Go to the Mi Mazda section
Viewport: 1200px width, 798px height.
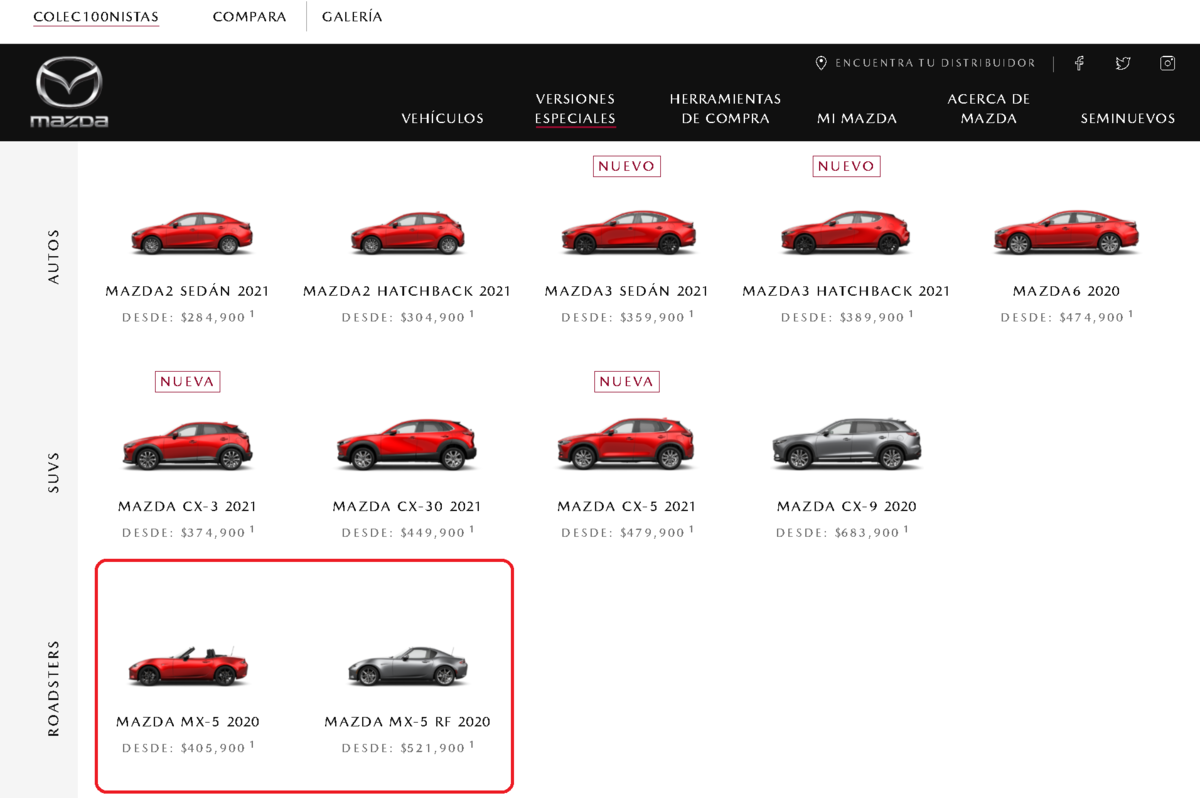click(x=857, y=118)
